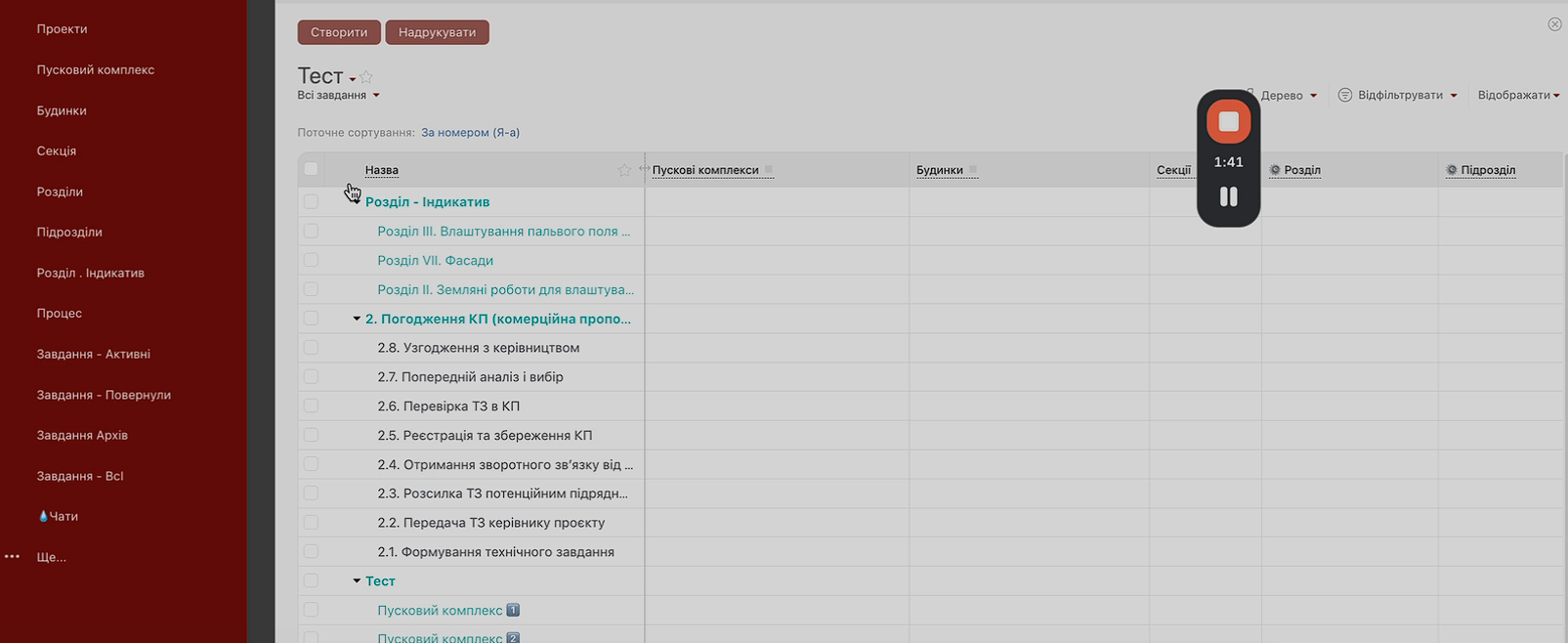
Task: Select checkbox for 2.6. Перевірка ТЗ в КП
Action: point(311,406)
